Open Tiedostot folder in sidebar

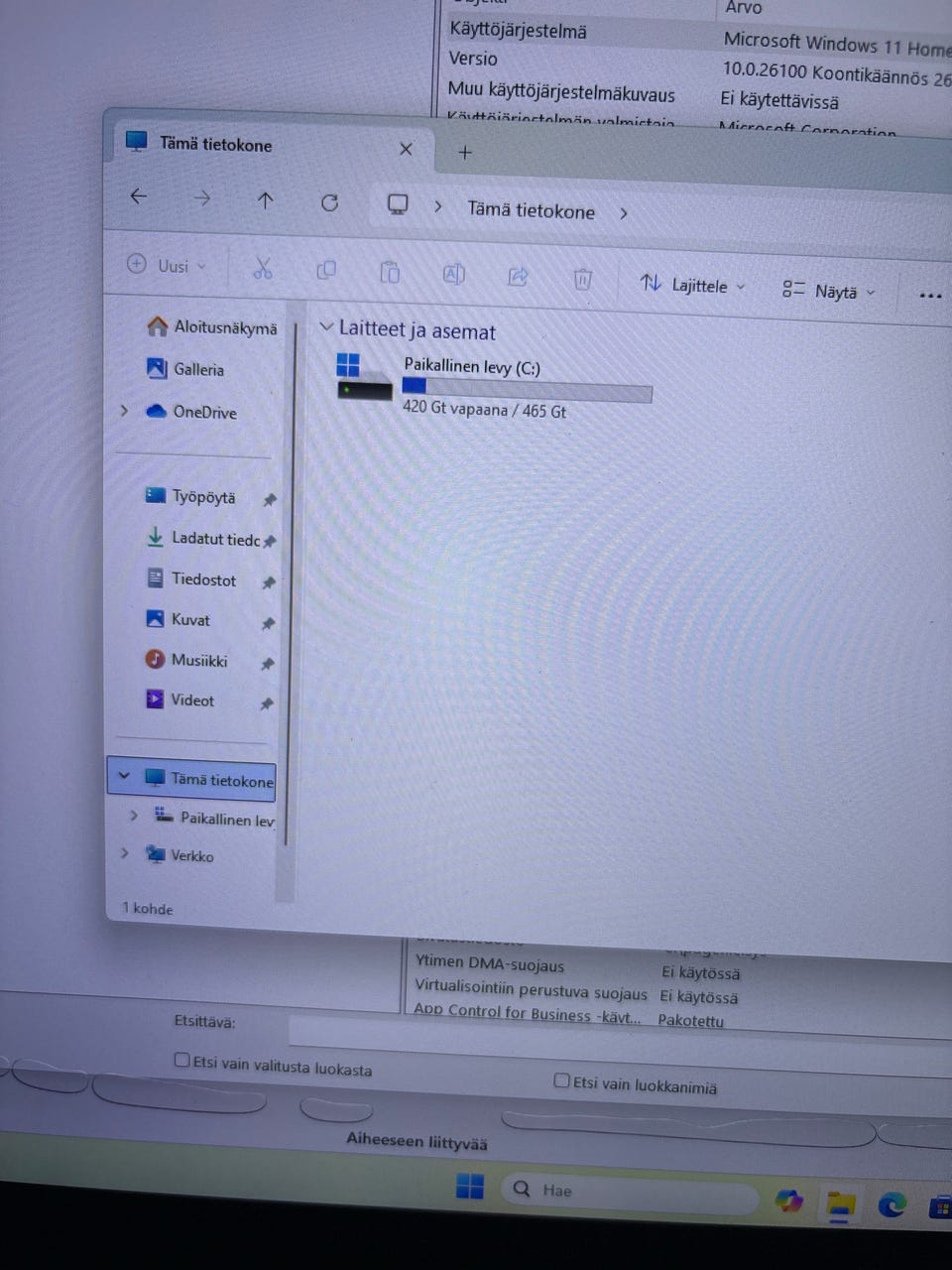click(191, 579)
